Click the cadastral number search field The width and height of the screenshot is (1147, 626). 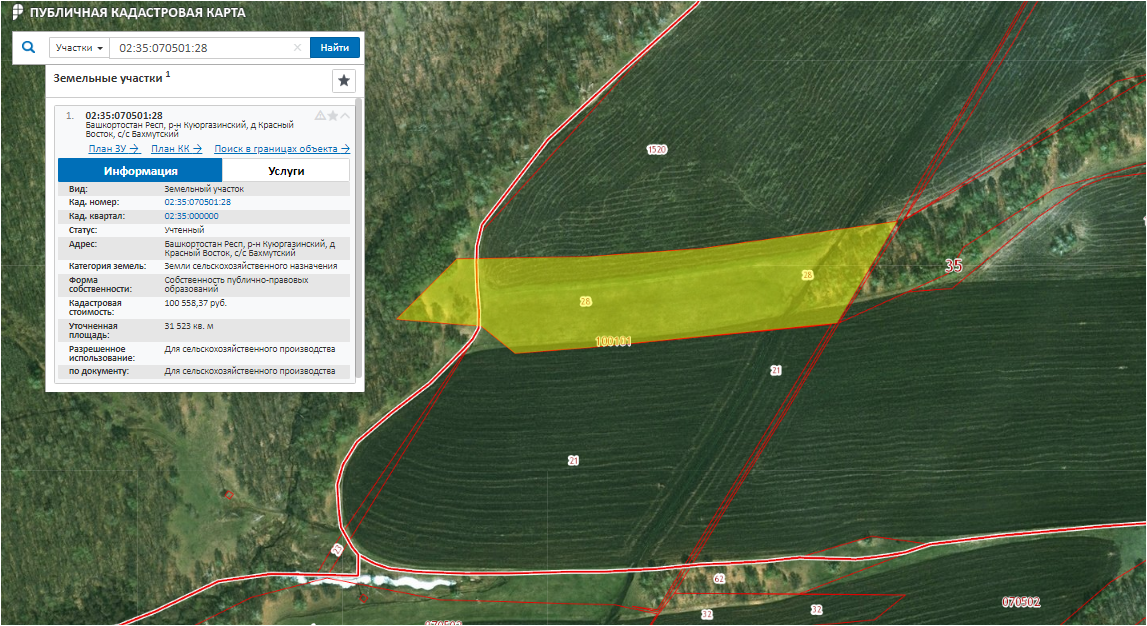pyautogui.click(x=200, y=48)
